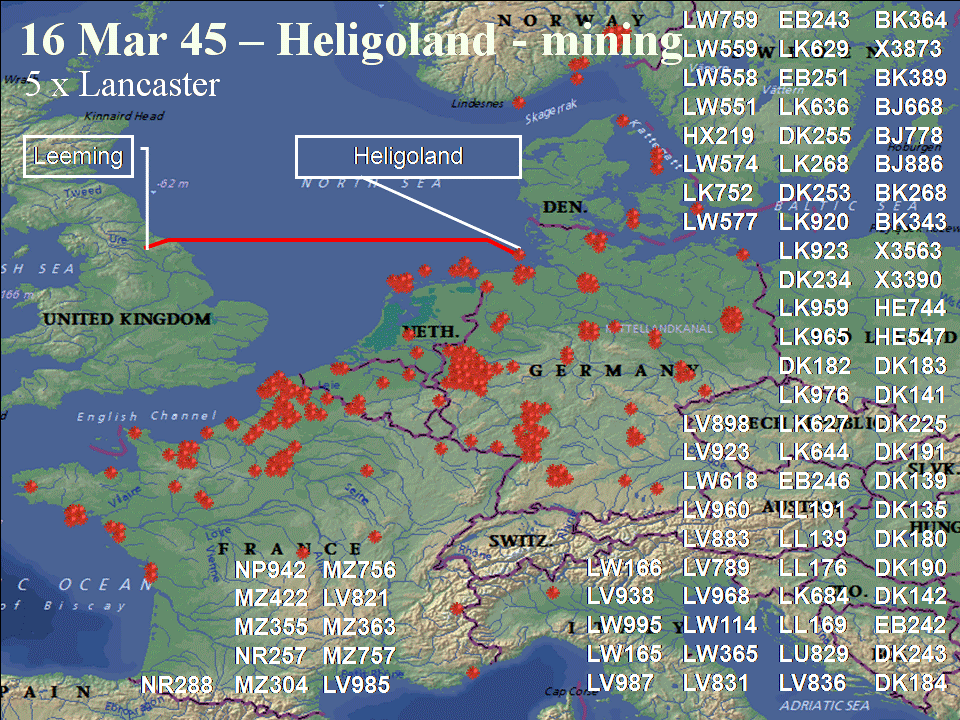
Task: Click aircraft serial LV987
Action: (620, 683)
